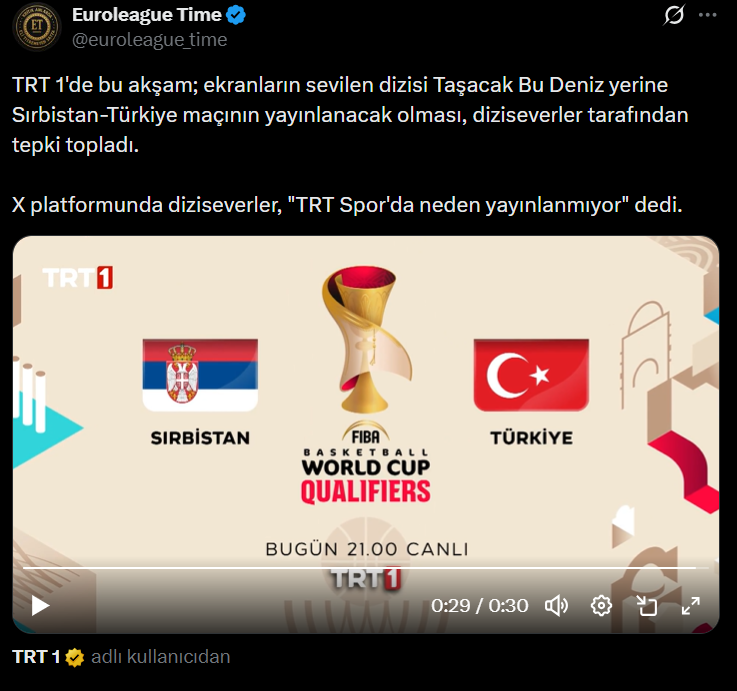Click the blue verified badge
This screenshot has height=691, width=737.
(236, 15)
